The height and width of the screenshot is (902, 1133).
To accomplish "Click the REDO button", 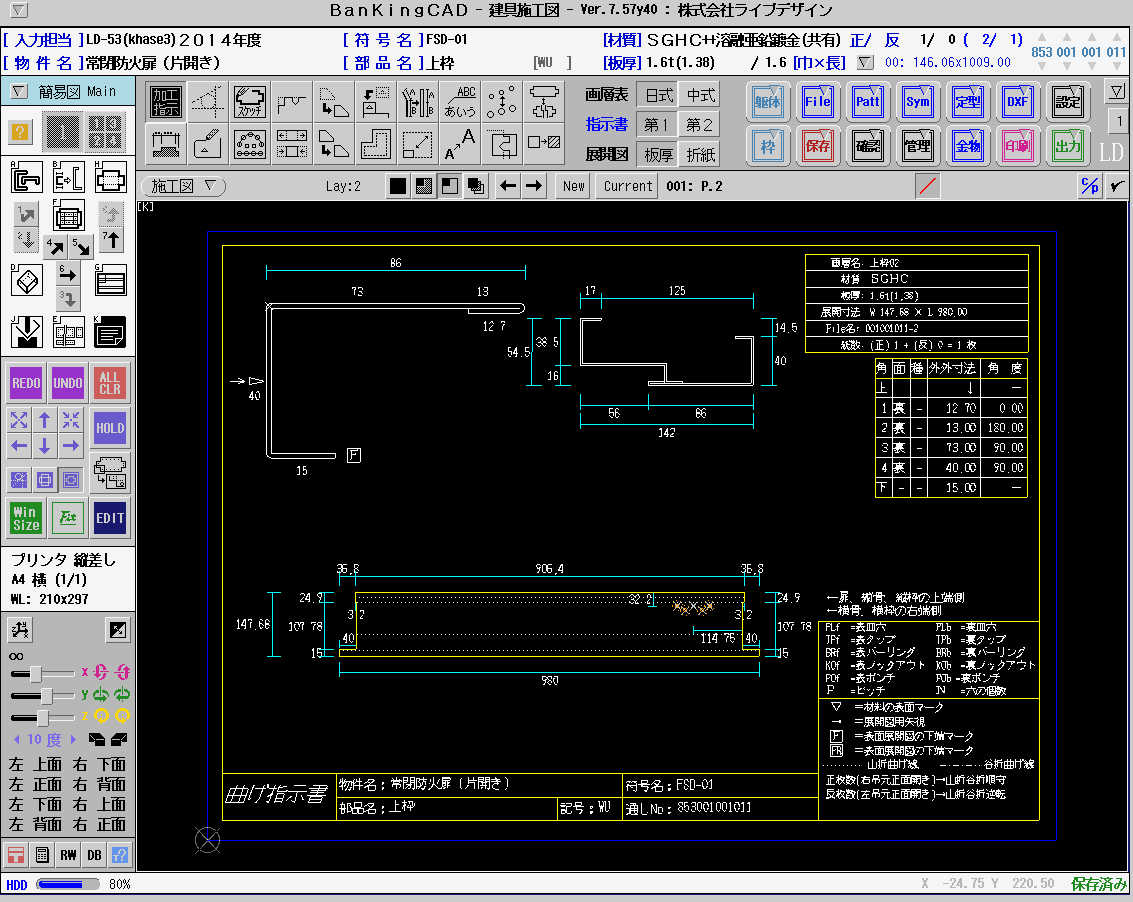I will coord(26,383).
